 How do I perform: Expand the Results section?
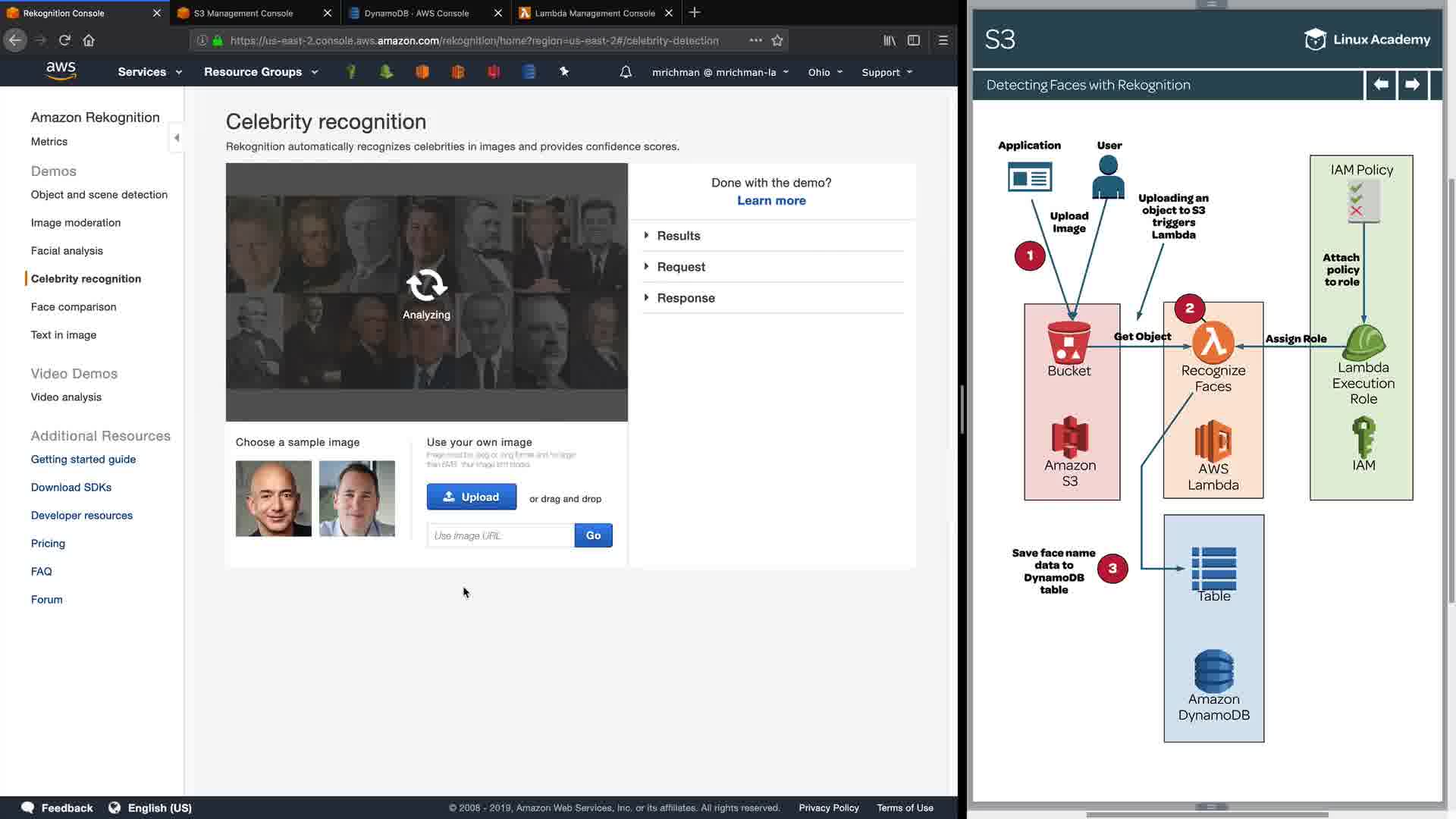click(x=678, y=236)
